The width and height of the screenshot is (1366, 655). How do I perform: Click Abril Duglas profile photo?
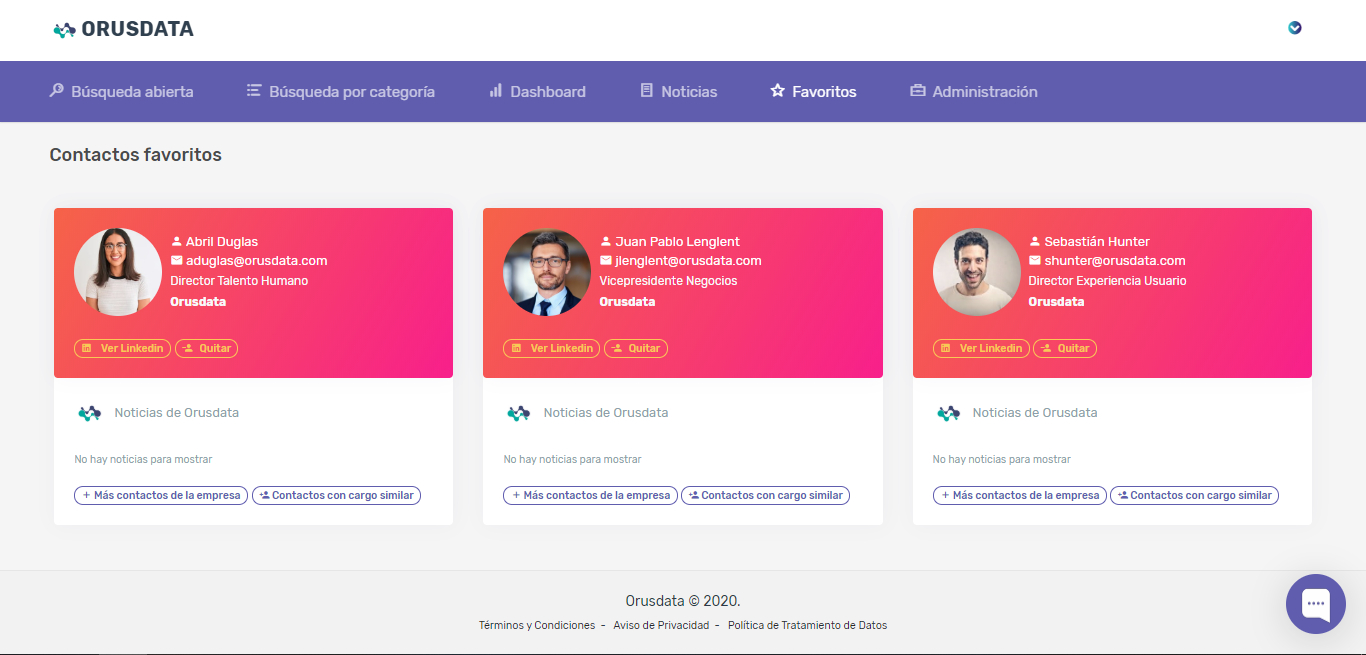[118, 272]
